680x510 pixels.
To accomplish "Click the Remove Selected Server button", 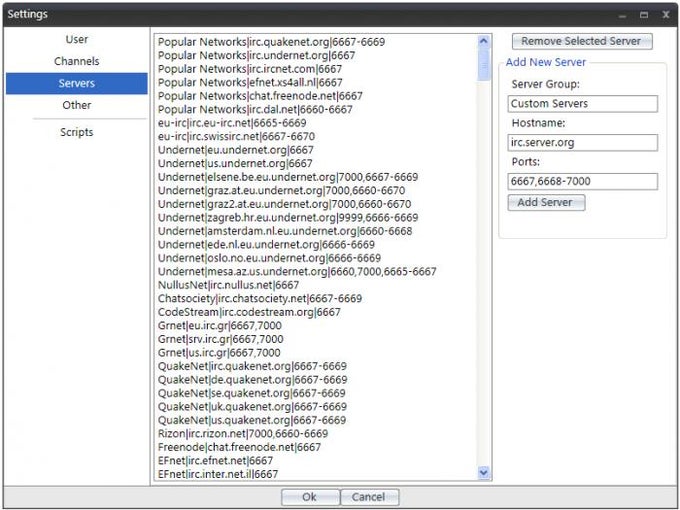I will [x=582, y=41].
